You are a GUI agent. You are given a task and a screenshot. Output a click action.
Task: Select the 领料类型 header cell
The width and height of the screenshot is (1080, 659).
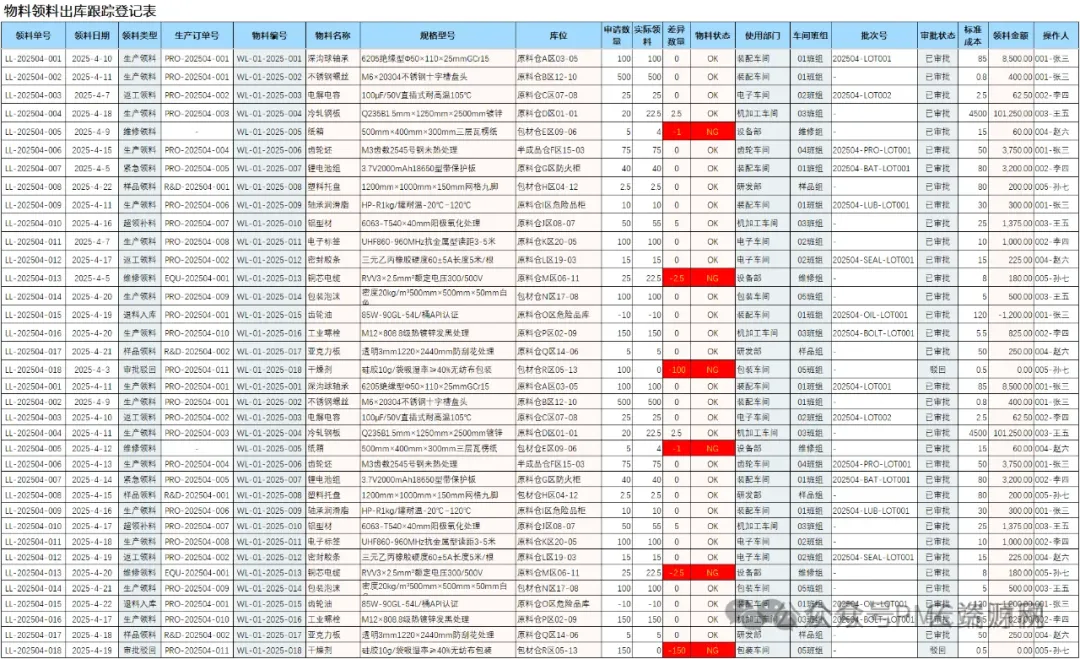point(139,35)
